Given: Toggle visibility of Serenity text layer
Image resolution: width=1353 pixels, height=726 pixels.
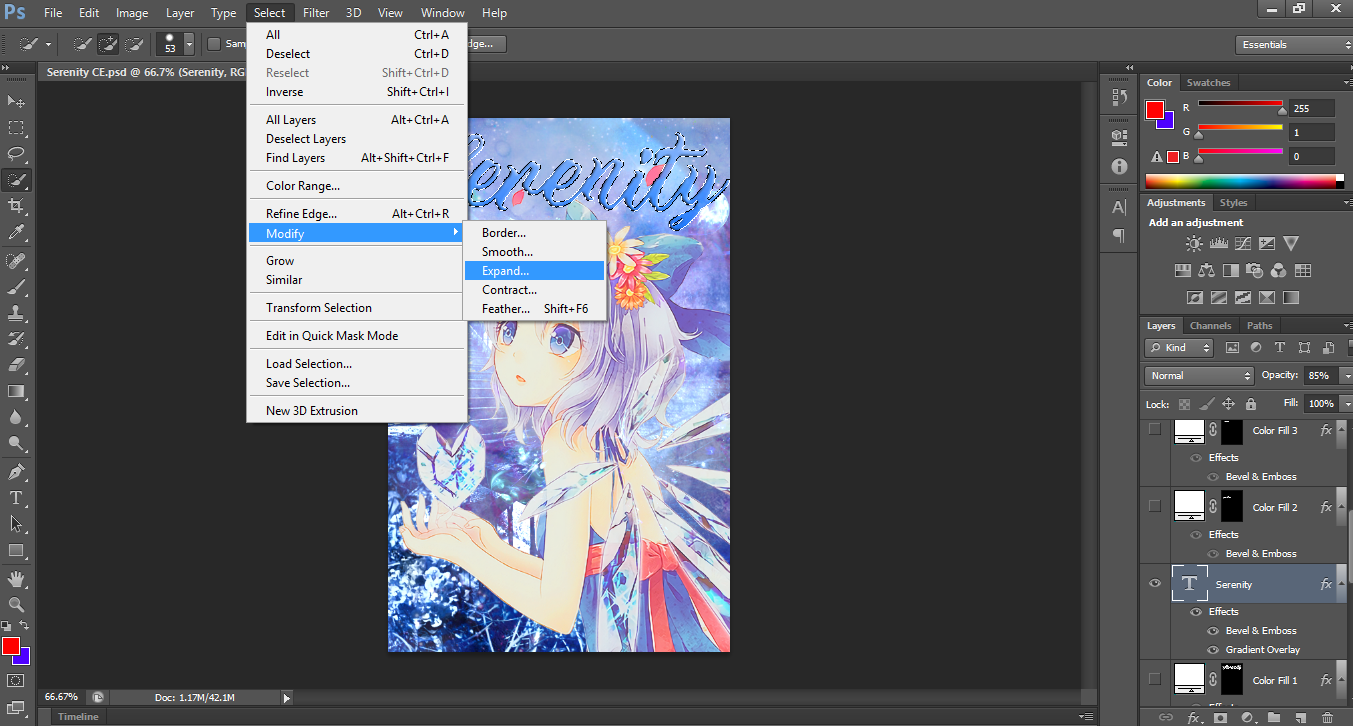Looking at the screenshot, I should click(x=1155, y=584).
